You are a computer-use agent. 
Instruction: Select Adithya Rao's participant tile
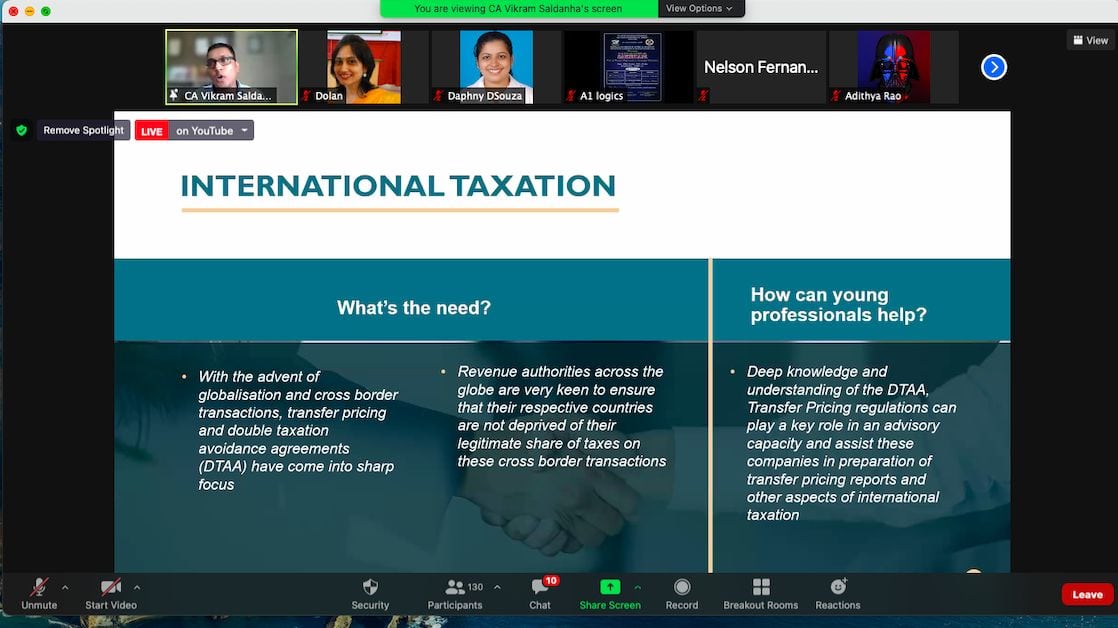coord(893,66)
